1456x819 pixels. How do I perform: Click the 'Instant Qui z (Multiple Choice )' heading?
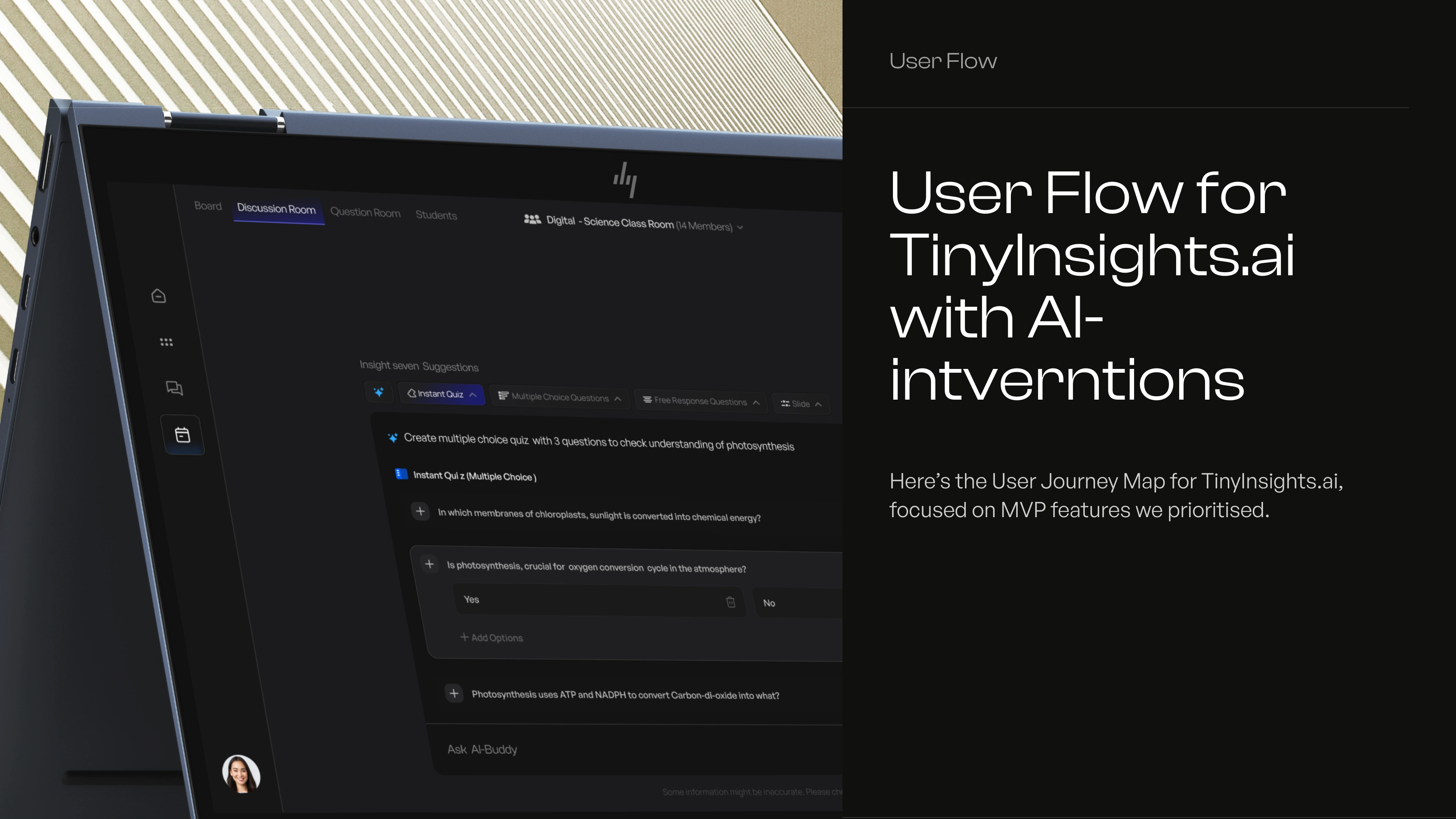(x=475, y=476)
